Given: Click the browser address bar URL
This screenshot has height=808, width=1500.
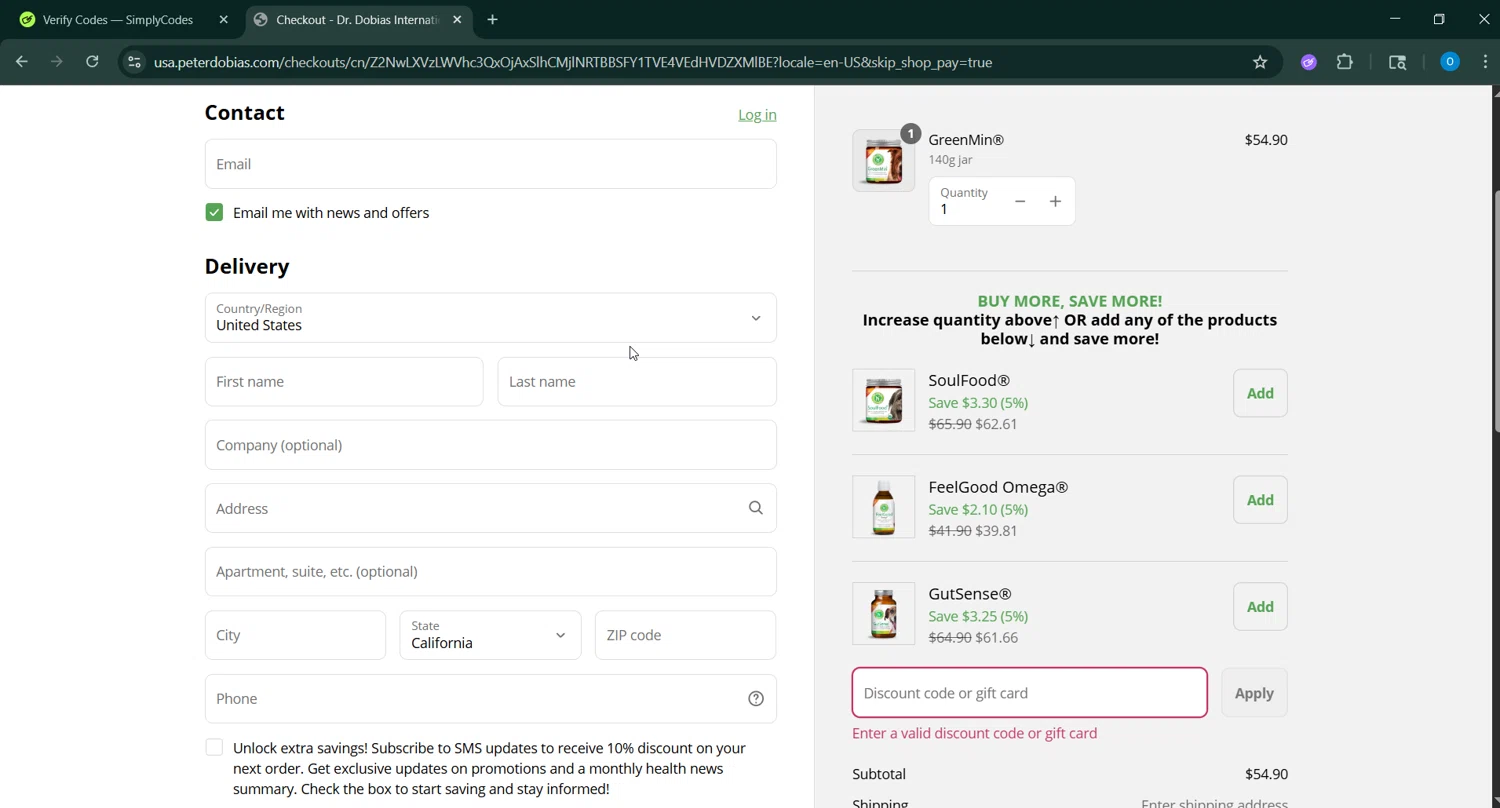Looking at the screenshot, I should tap(573, 62).
